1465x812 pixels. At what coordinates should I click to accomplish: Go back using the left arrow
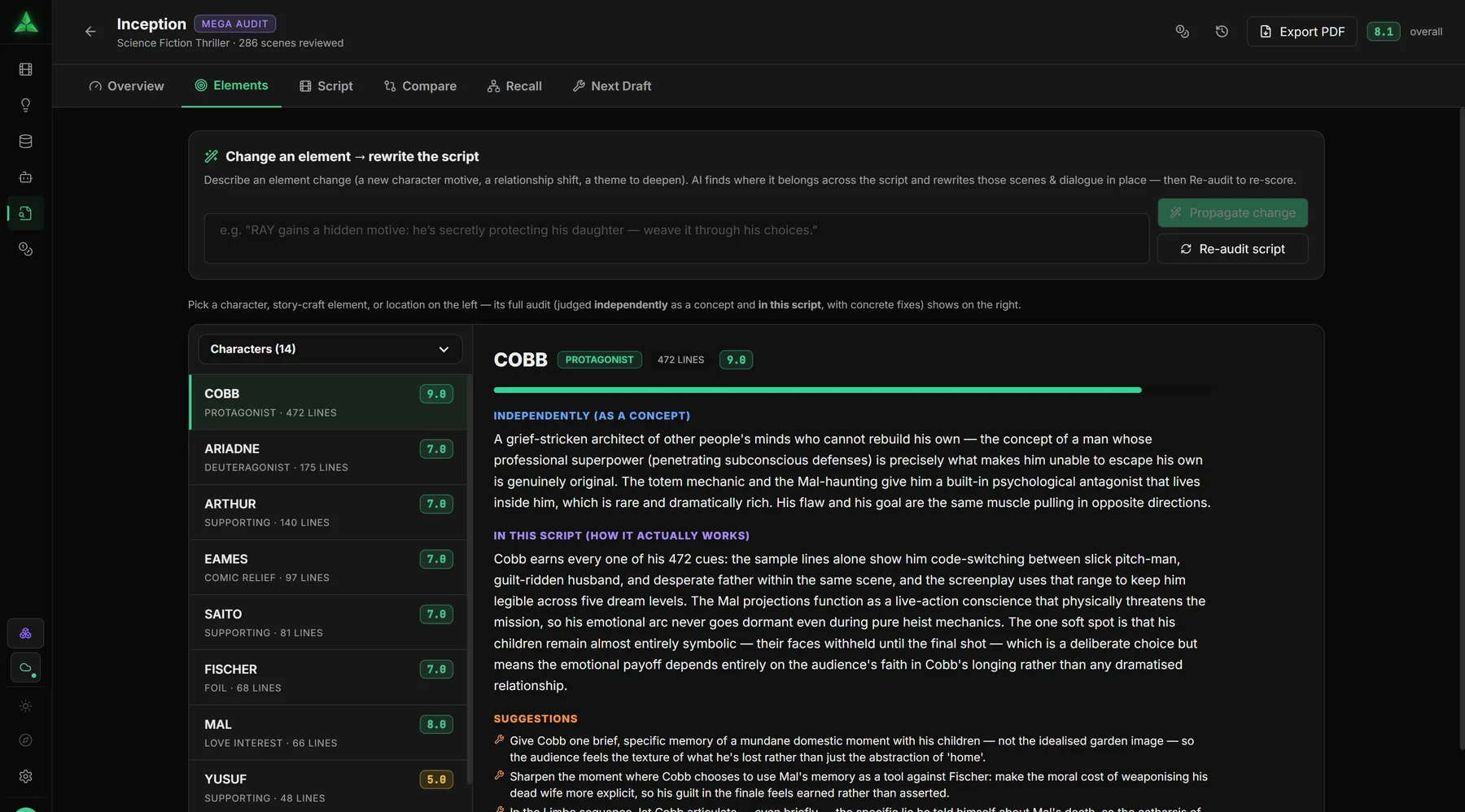click(90, 32)
